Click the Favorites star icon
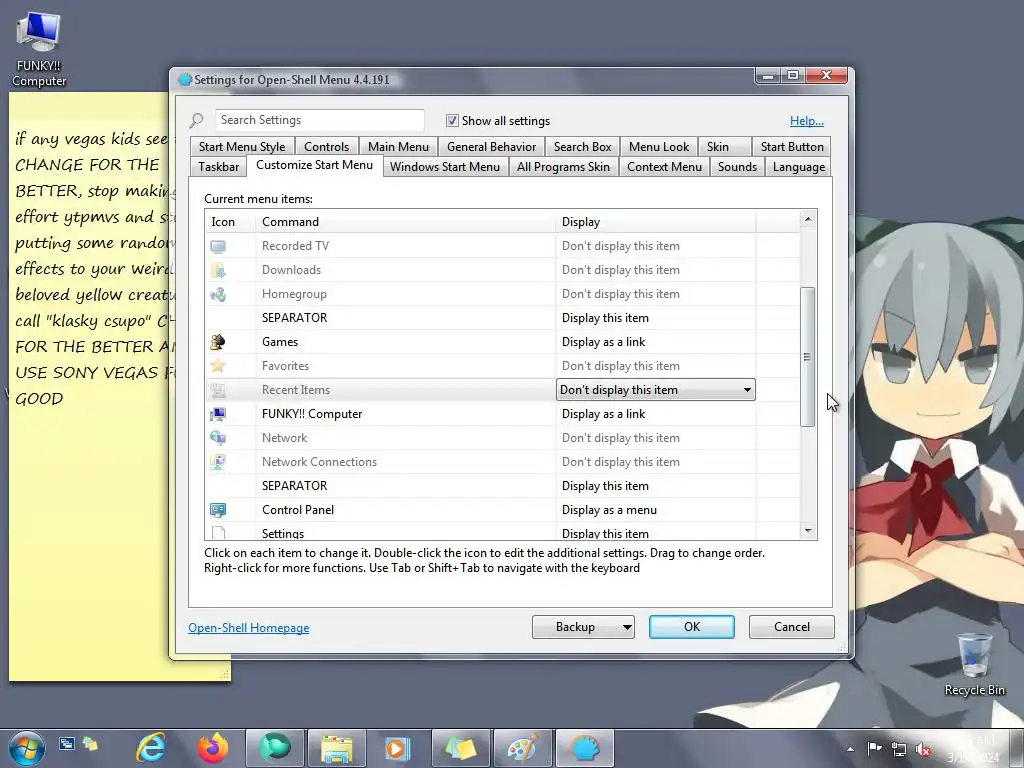Viewport: 1024px width, 768px height. (218, 366)
